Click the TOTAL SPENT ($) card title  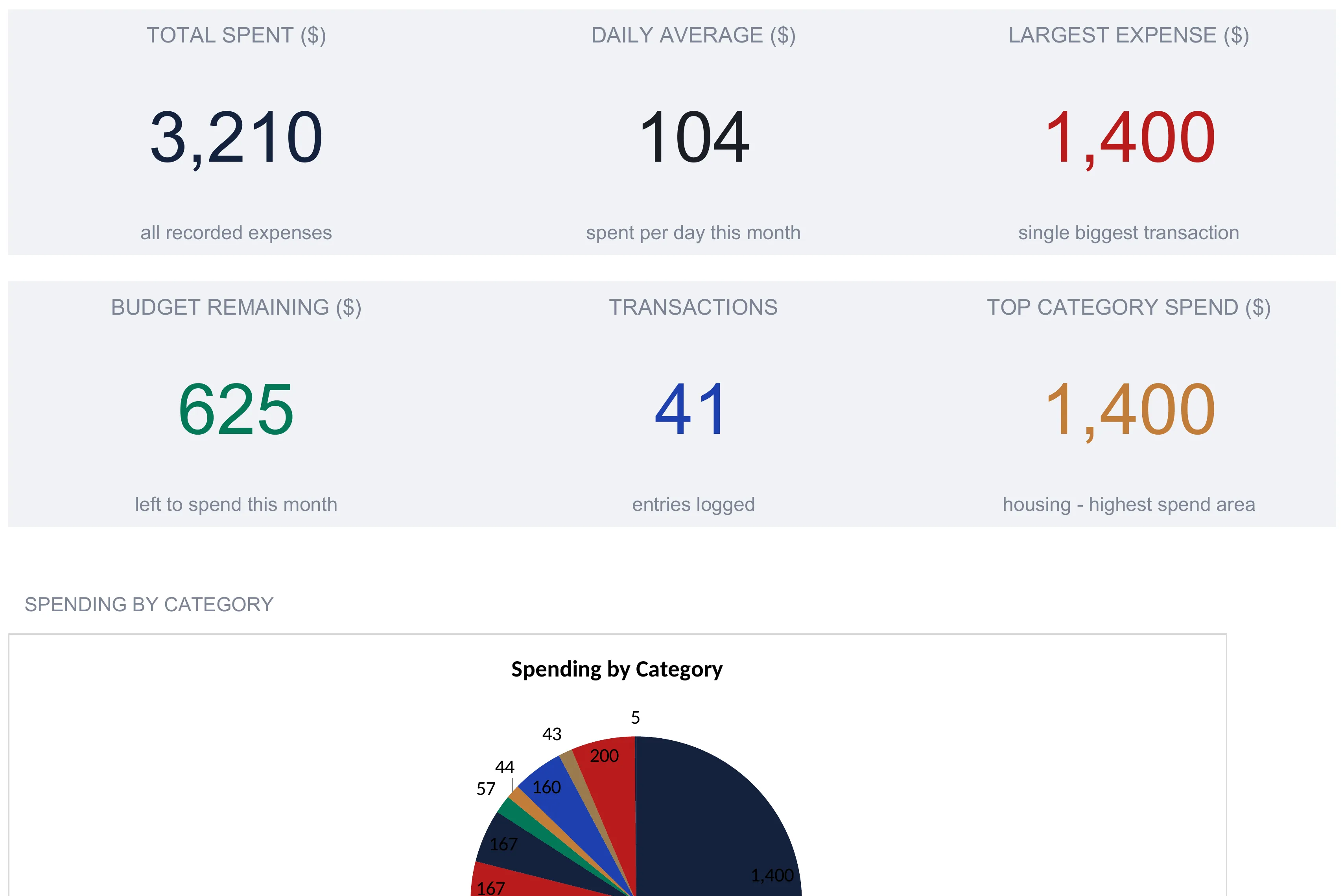point(236,35)
